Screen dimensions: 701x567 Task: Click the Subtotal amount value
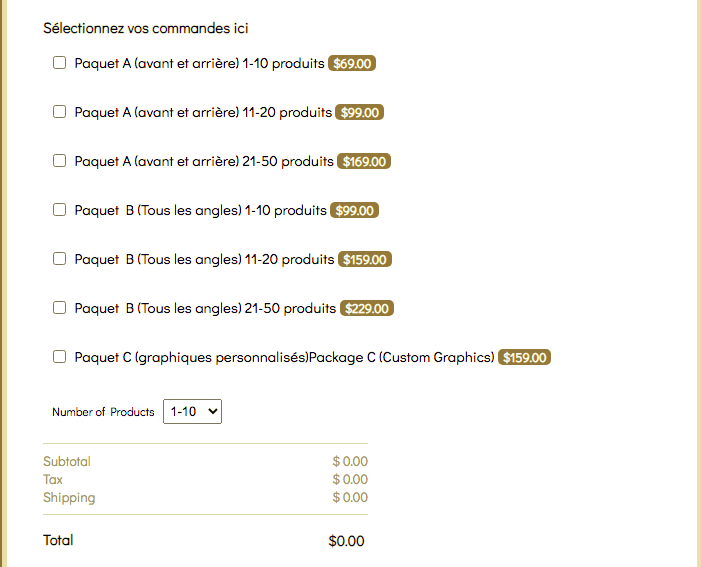350,462
